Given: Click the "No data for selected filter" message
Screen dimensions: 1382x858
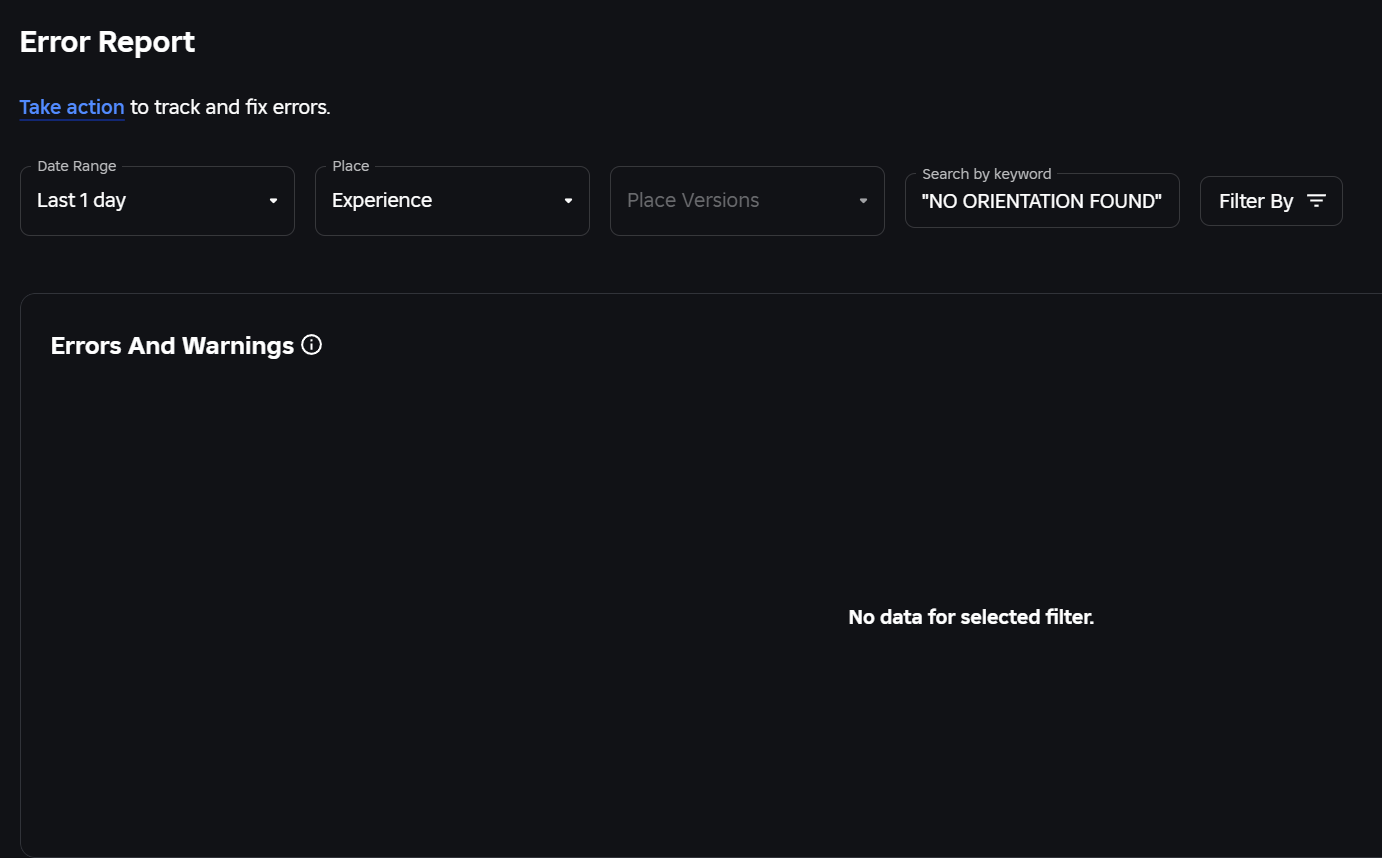Looking at the screenshot, I should 971,617.
